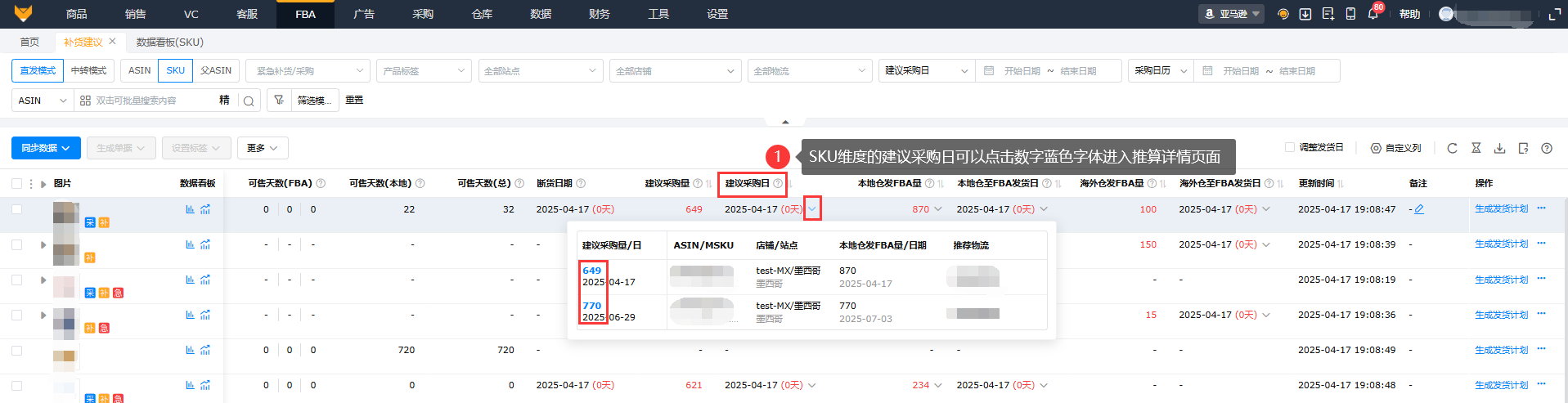The image size is (1568, 403).
Task: Tick the checkbox in row 2025-04-17 19:08:49
Action: (x=16, y=350)
